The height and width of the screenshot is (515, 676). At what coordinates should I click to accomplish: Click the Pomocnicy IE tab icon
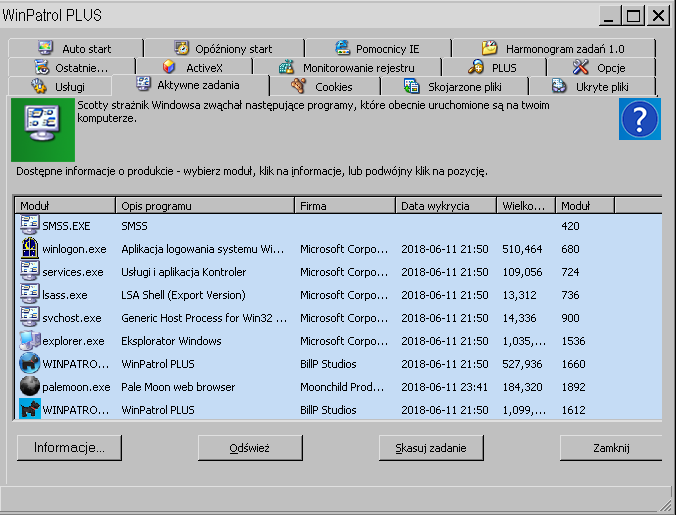(x=342, y=47)
